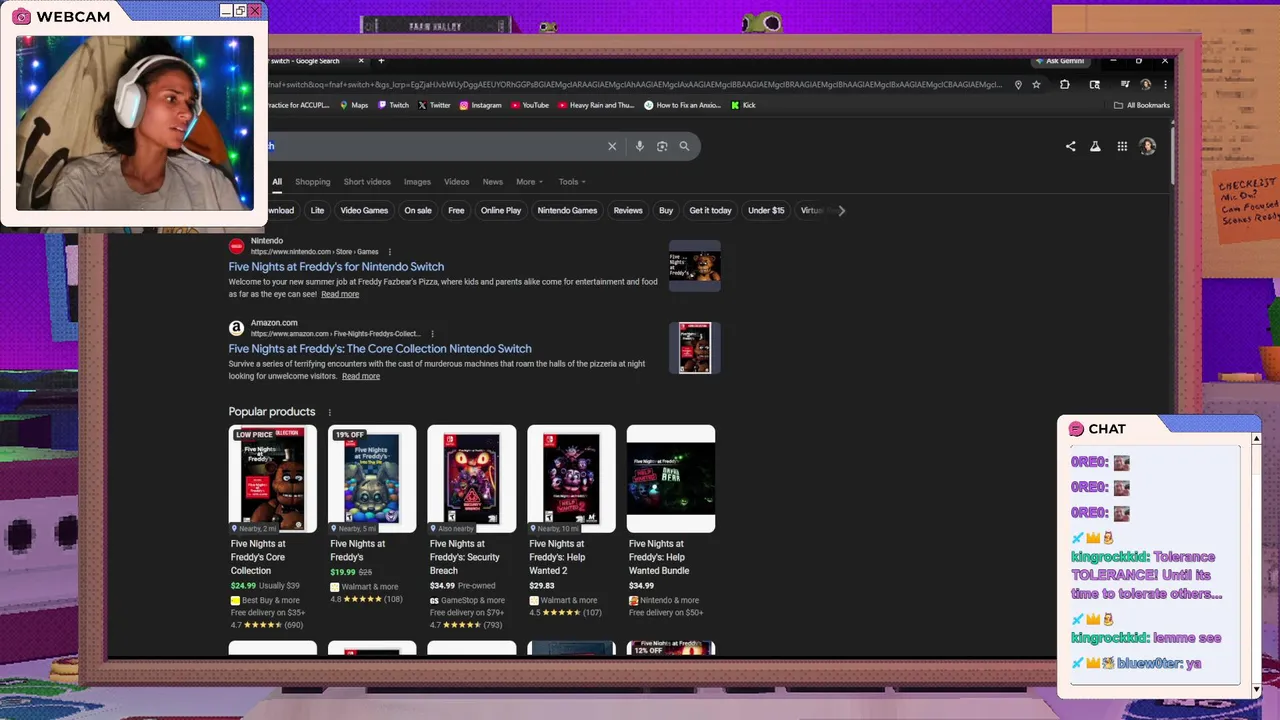Image resolution: width=1280 pixels, height=720 pixels.
Task: Apply the Lite filter chip
Action: pos(317,210)
